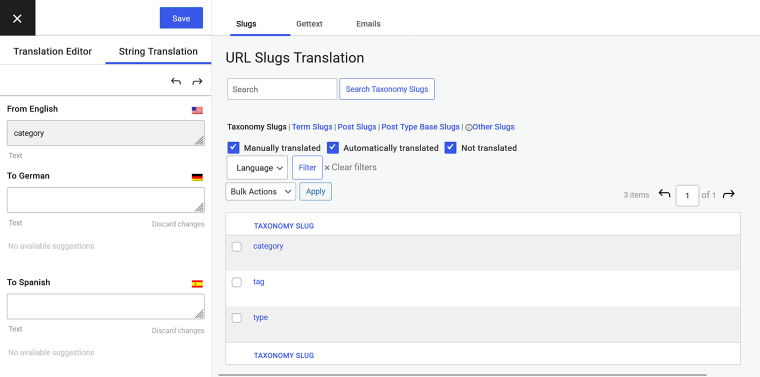Open the Language dropdown
The width and height of the screenshot is (760, 377).
(x=257, y=168)
